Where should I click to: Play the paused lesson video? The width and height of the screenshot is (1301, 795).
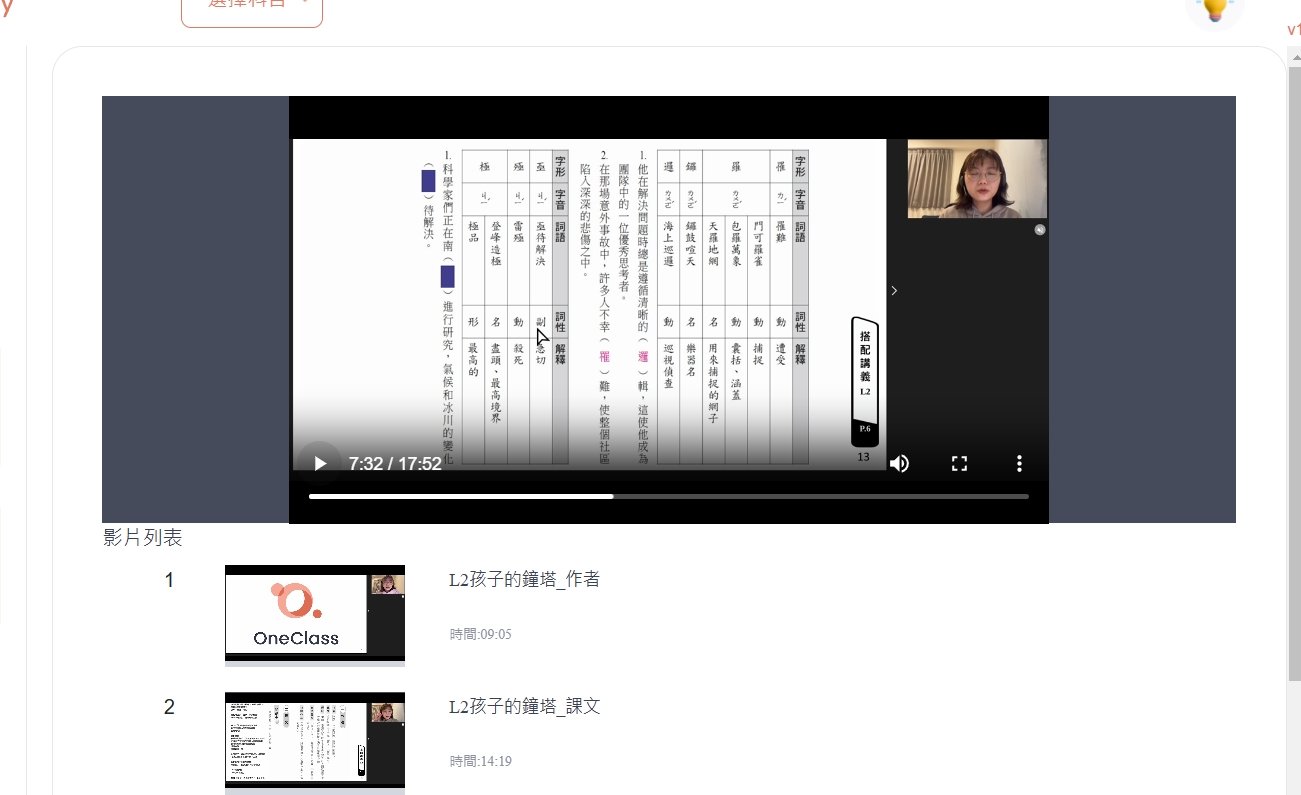tap(320, 463)
